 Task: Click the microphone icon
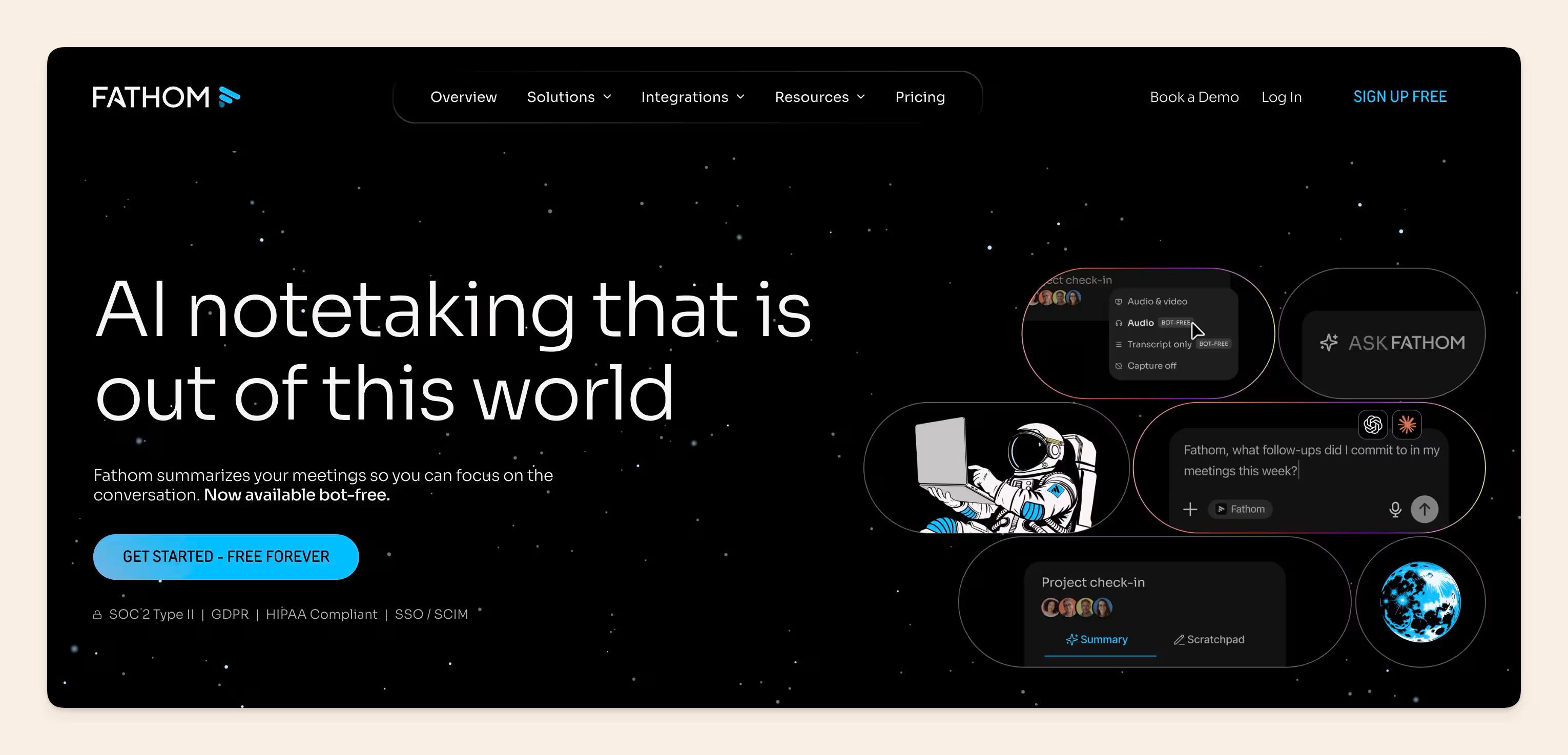coord(1395,509)
